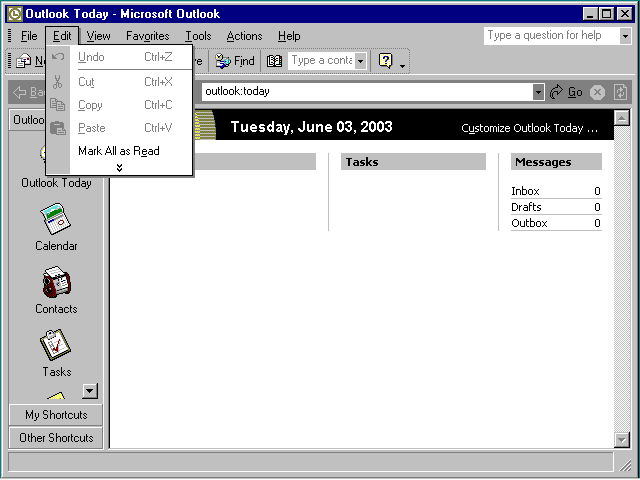
Task: Open the contact search dropdown arrow
Action: [x=360, y=61]
